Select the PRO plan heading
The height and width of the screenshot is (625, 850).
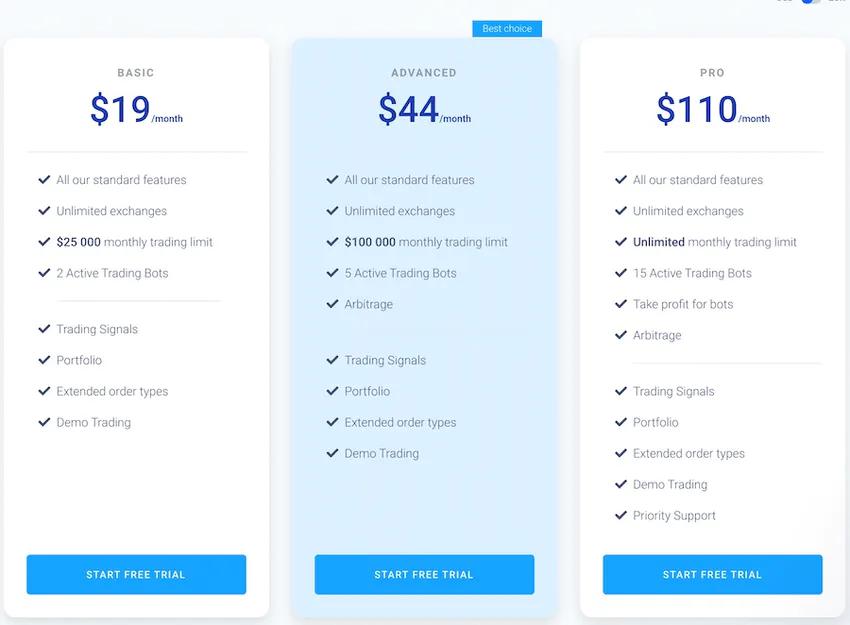pyautogui.click(x=712, y=73)
